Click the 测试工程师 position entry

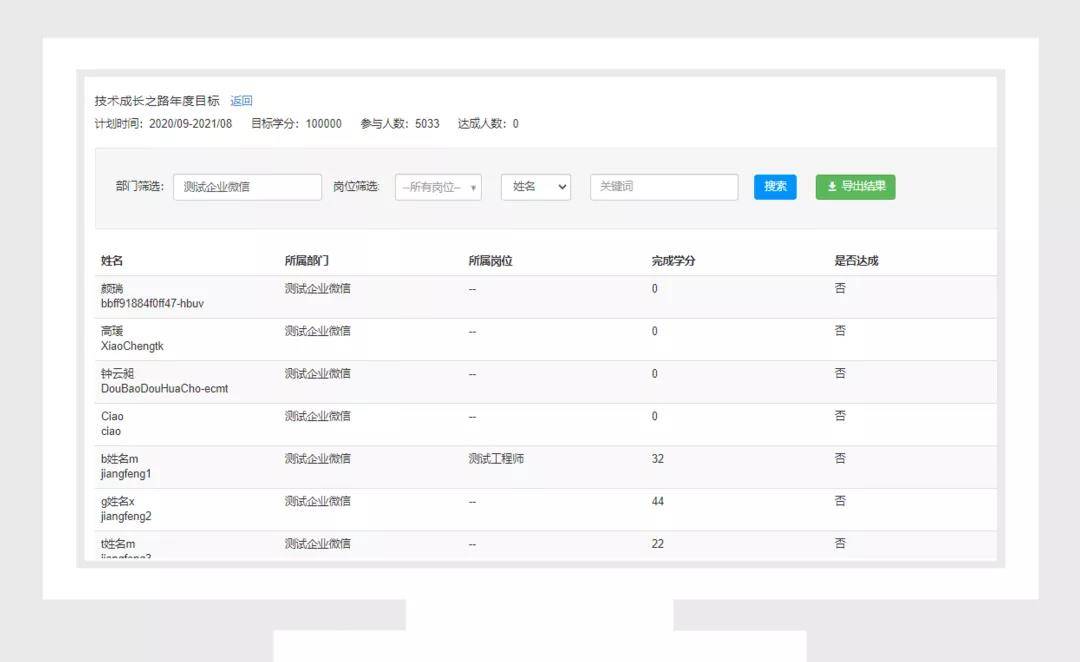[x=495, y=458]
